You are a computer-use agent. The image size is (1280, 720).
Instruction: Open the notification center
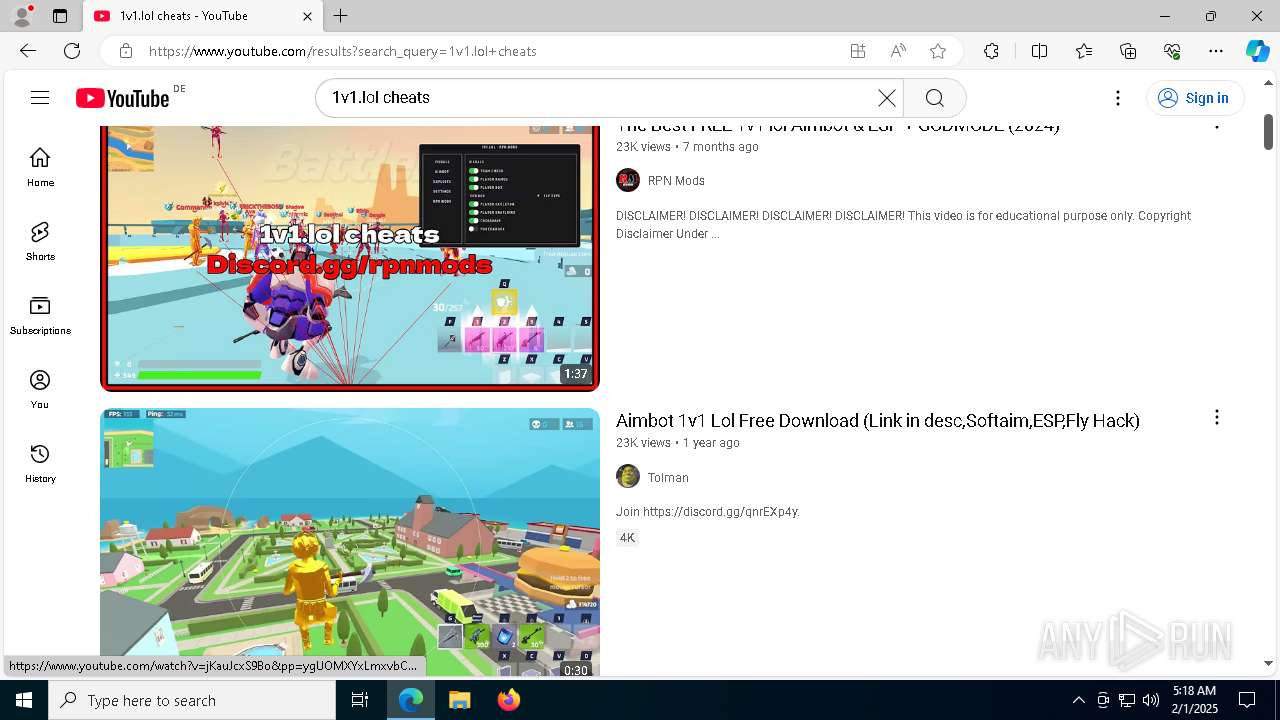click(x=1247, y=700)
